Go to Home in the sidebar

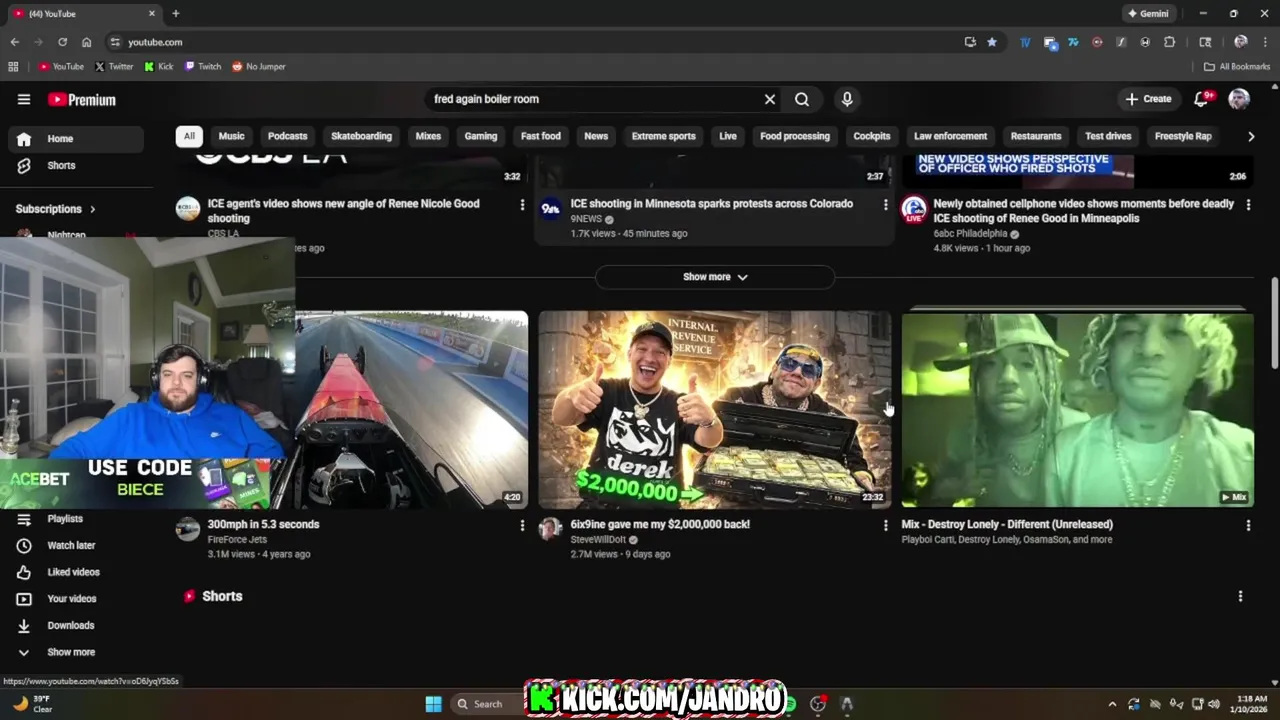pyautogui.click(x=76, y=139)
